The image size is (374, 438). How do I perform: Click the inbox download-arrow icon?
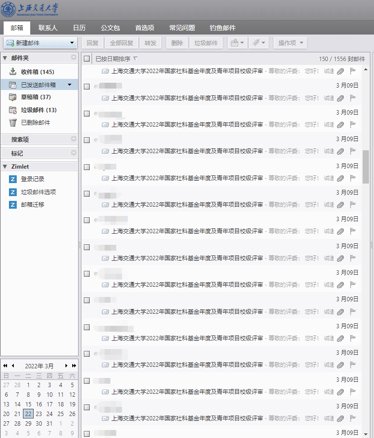coord(13,71)
